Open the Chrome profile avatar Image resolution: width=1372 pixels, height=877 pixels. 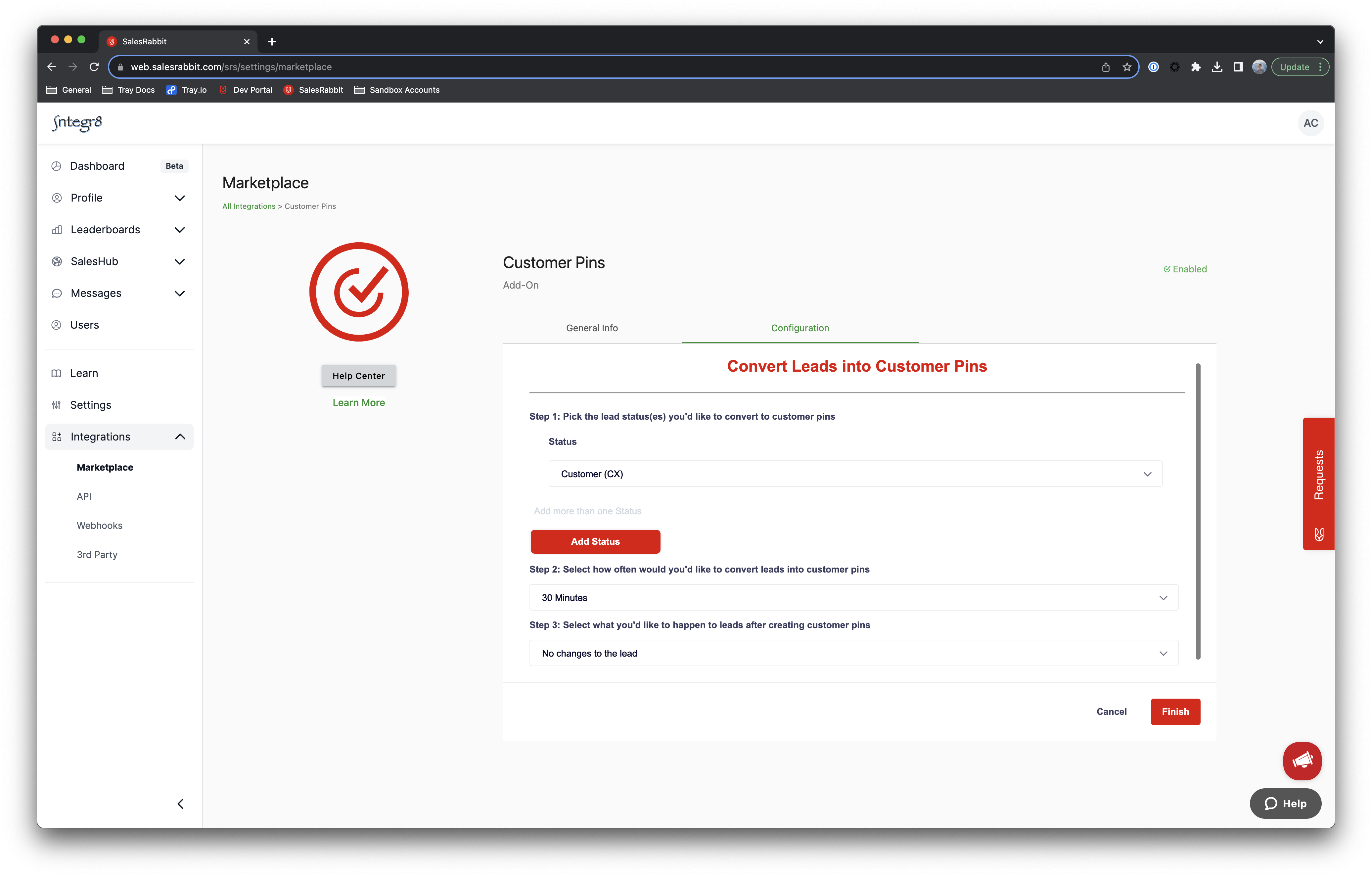coord(1258,67)
